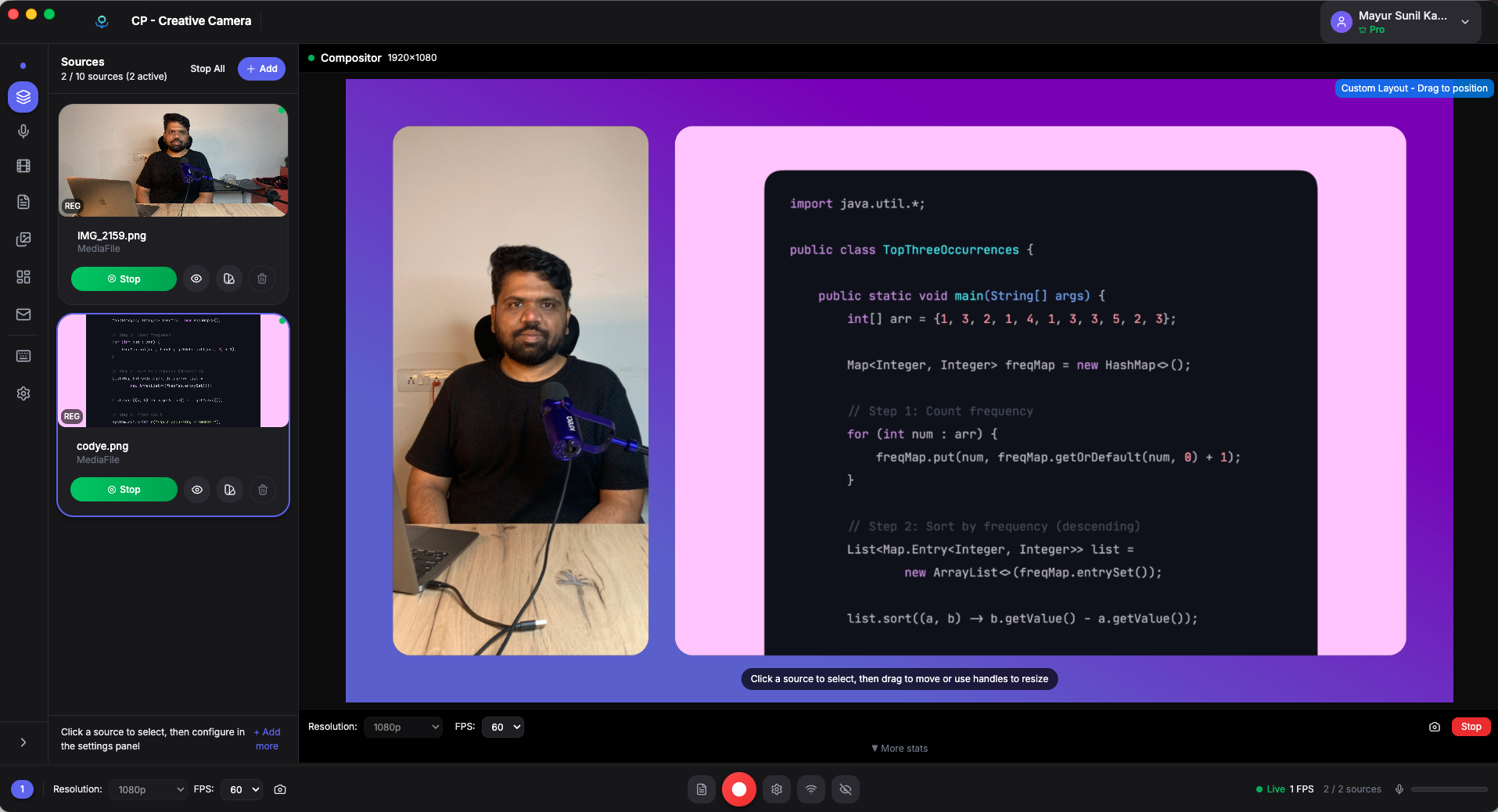
Task: Show More stats below the compositor
Action: (899, 749)
